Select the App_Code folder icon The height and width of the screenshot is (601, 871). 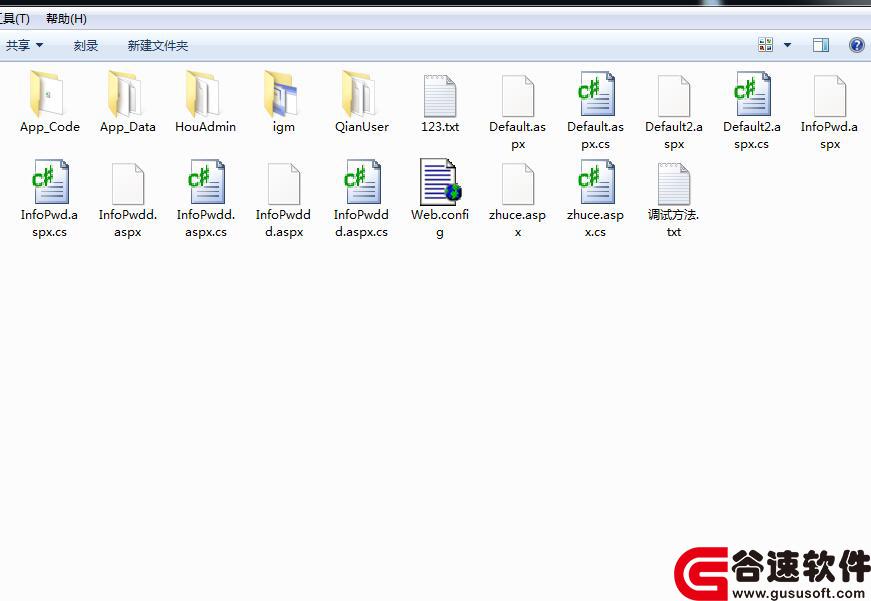click(48, 94)
